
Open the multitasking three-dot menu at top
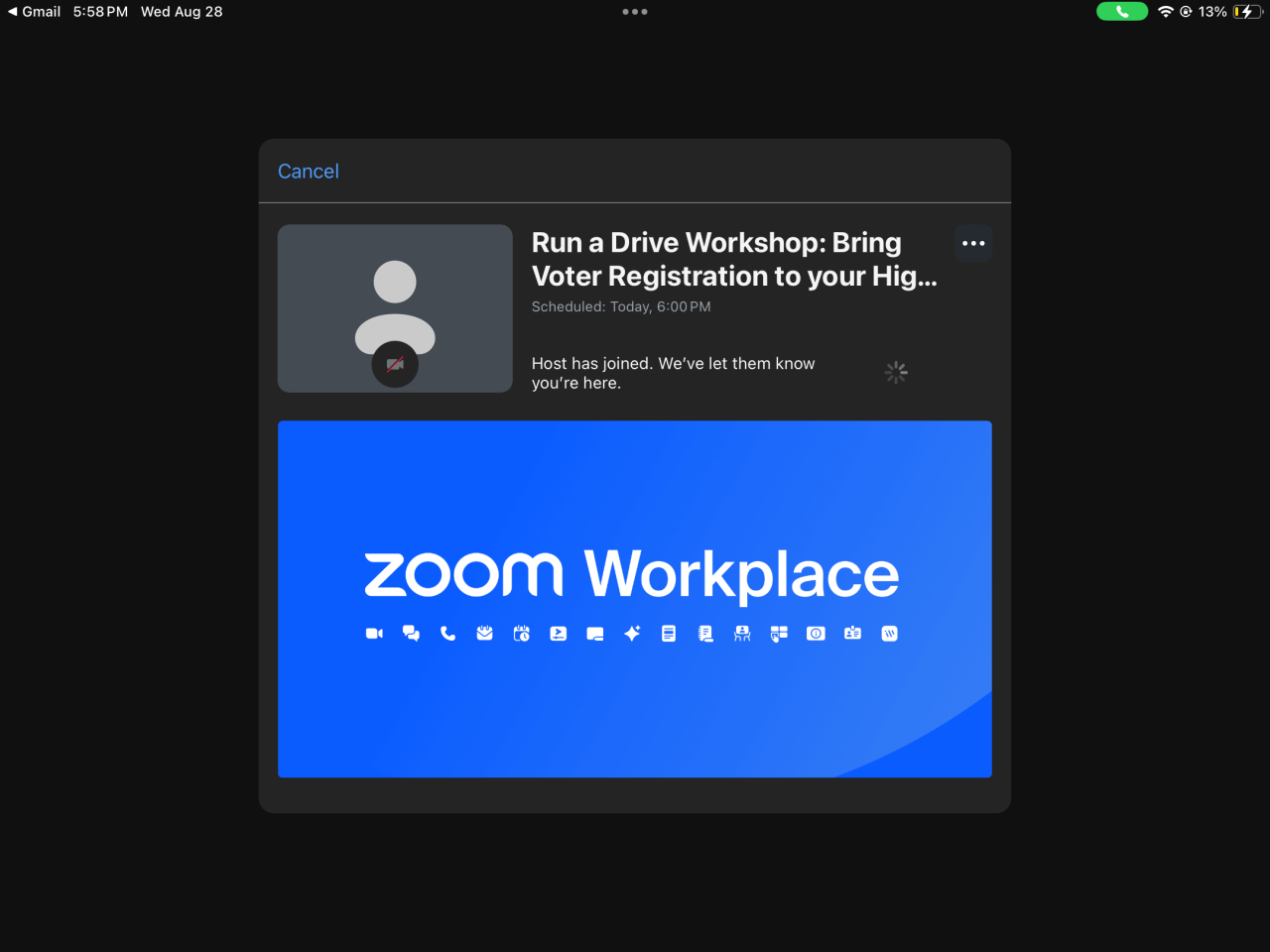click(x=635, y=12)
